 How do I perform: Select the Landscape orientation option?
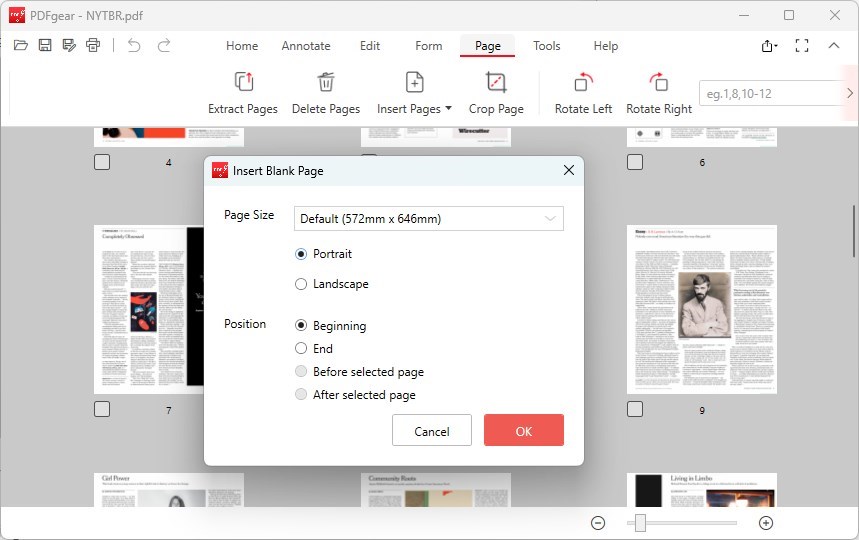[x=301, y=284]
